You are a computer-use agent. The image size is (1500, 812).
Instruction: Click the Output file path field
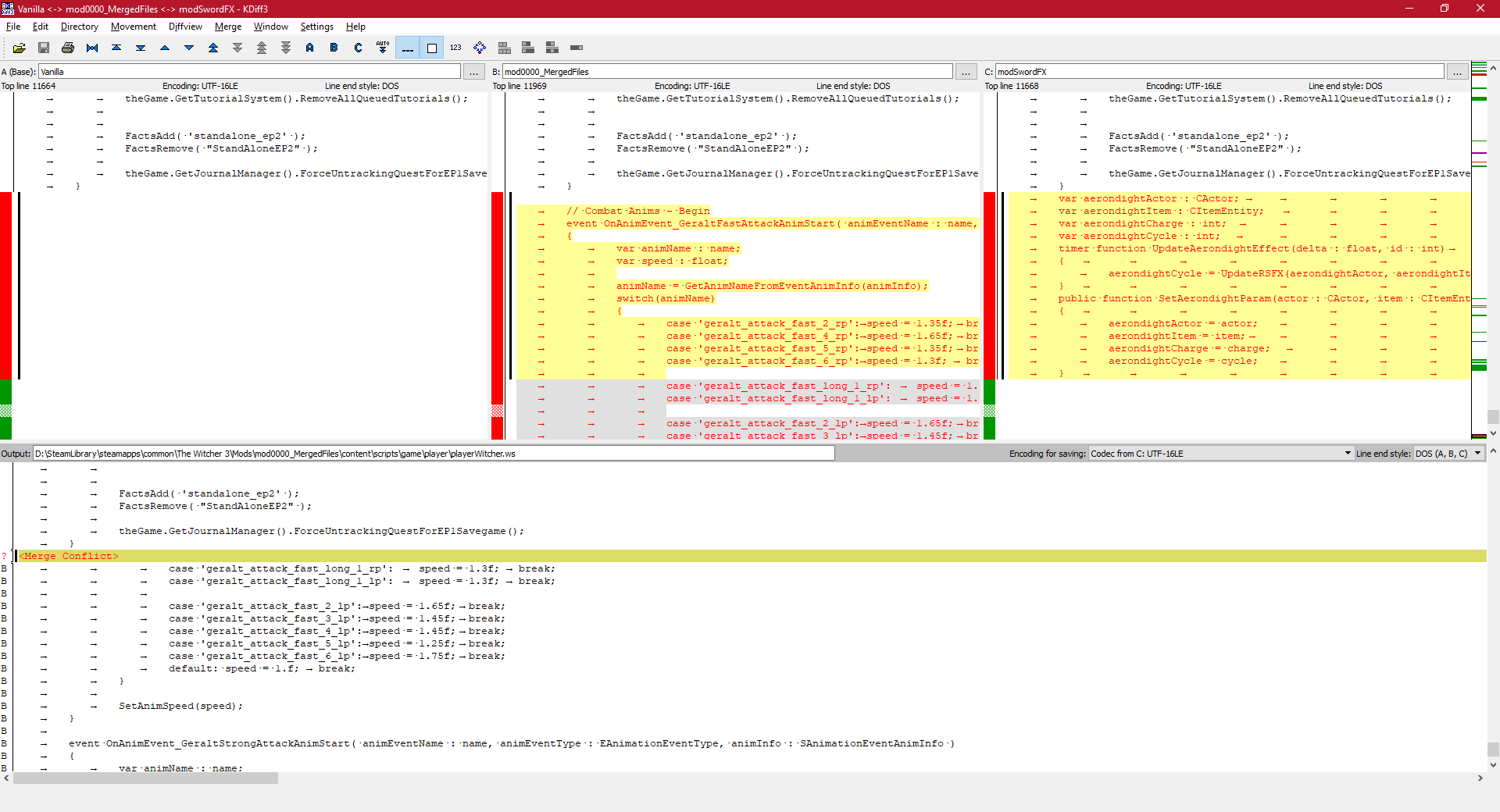pos(434,454)
